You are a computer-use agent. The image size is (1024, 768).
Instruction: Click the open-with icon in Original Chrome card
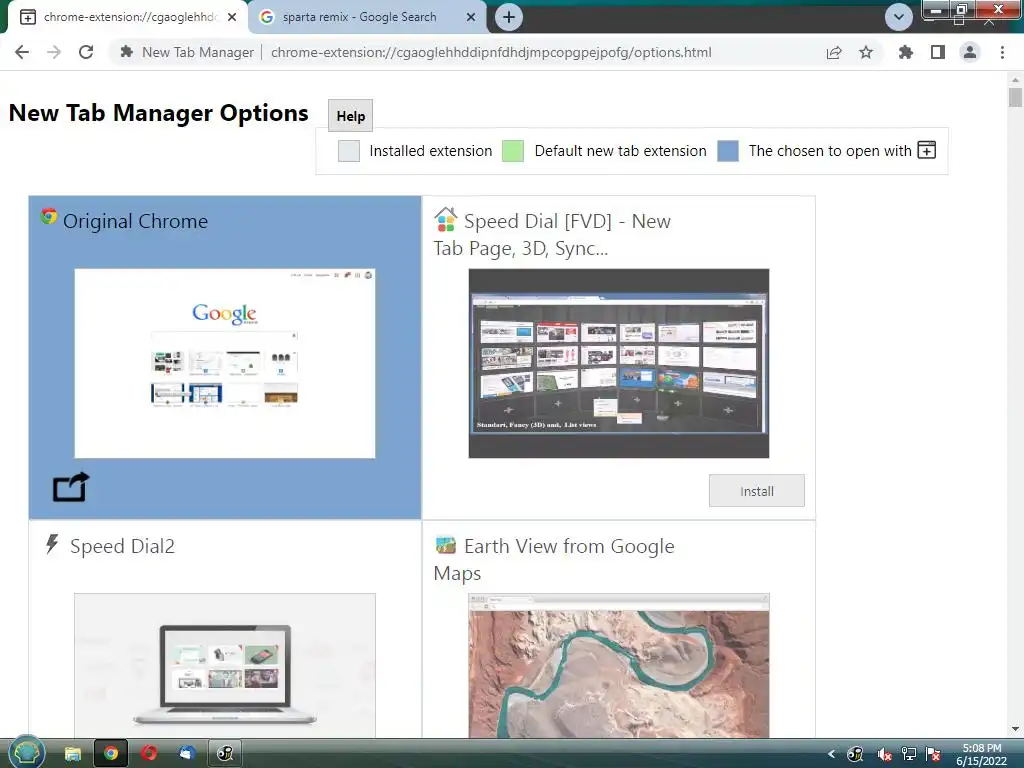(71, 487)
